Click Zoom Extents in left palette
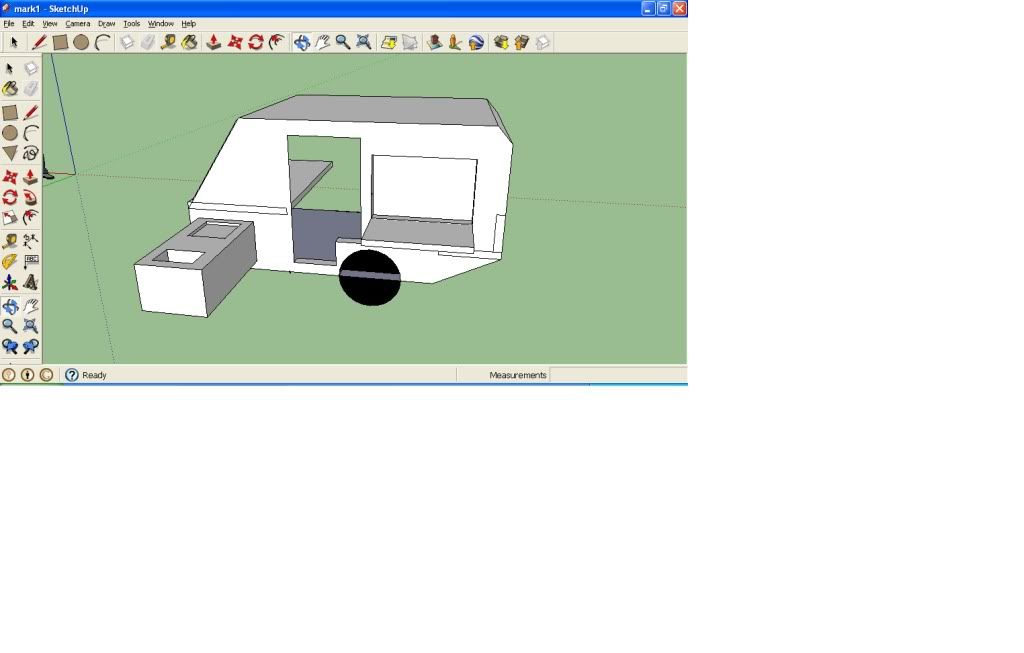Viewport: 1024px width, 653px height. (x=31, y=326)
